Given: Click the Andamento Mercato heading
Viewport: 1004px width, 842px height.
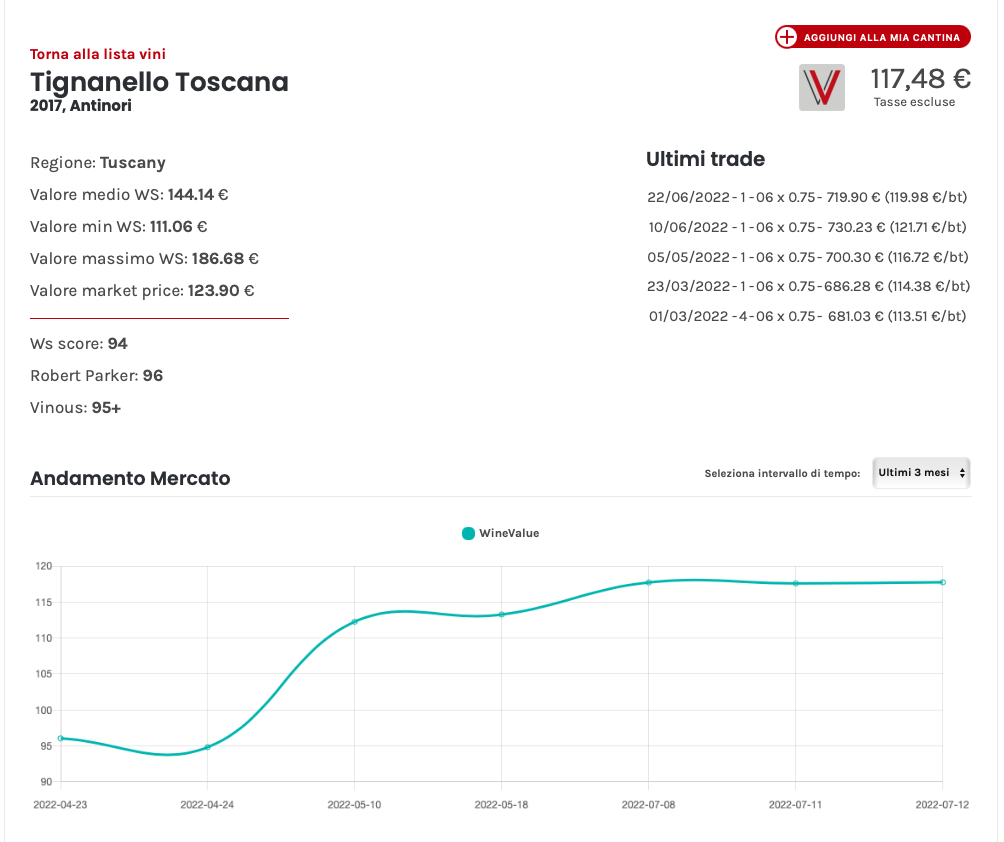Looking at the screenshot, I should coord(130,478).
